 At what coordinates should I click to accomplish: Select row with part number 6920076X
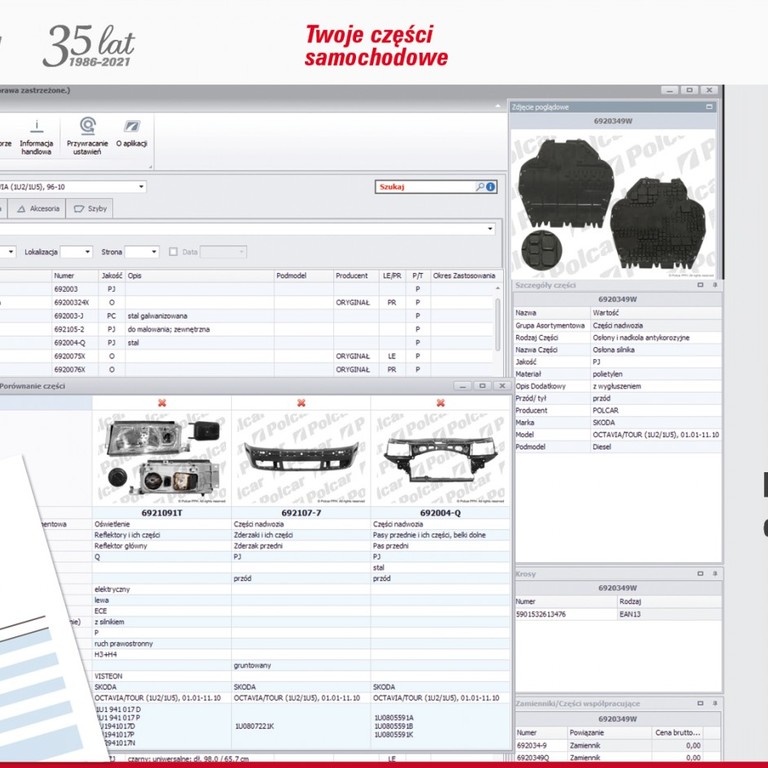coord(247,369)
